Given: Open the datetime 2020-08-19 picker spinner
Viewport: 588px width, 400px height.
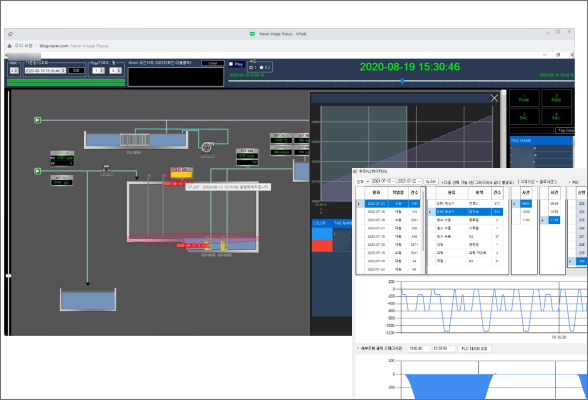Looking at the screenshot, I should (x=63, y=70).
